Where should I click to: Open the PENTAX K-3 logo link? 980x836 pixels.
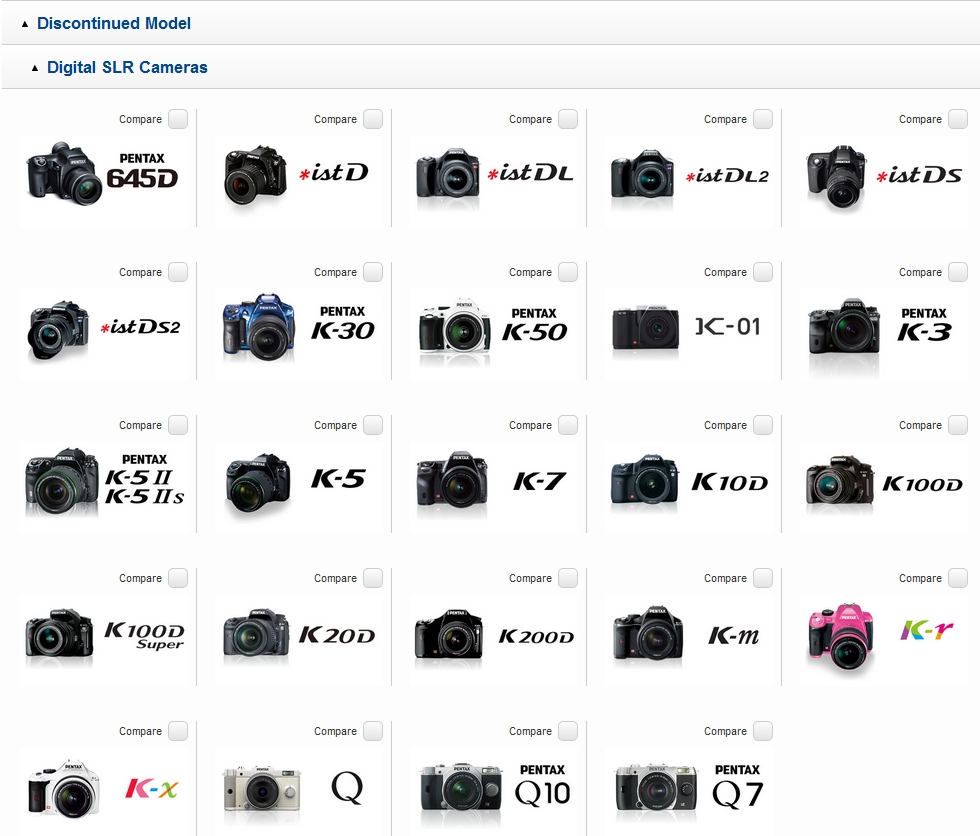pos(924,324)
